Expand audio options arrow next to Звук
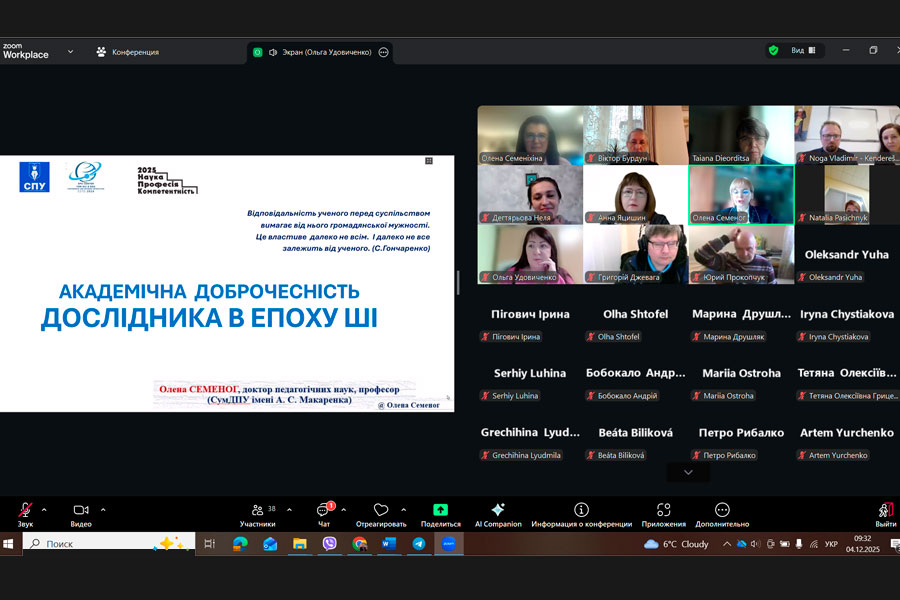This screenshot has width=900, height=600. coord(44,510)
